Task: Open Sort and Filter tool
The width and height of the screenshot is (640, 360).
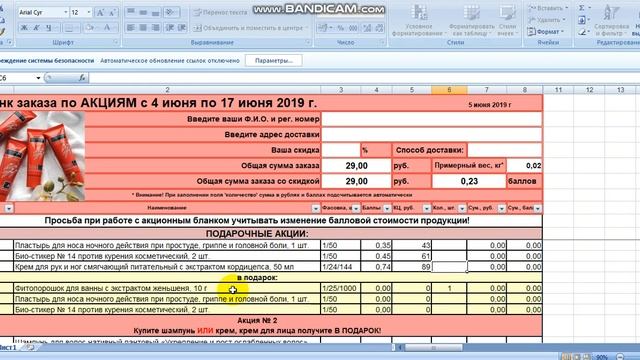Action: tap(611, 20)
